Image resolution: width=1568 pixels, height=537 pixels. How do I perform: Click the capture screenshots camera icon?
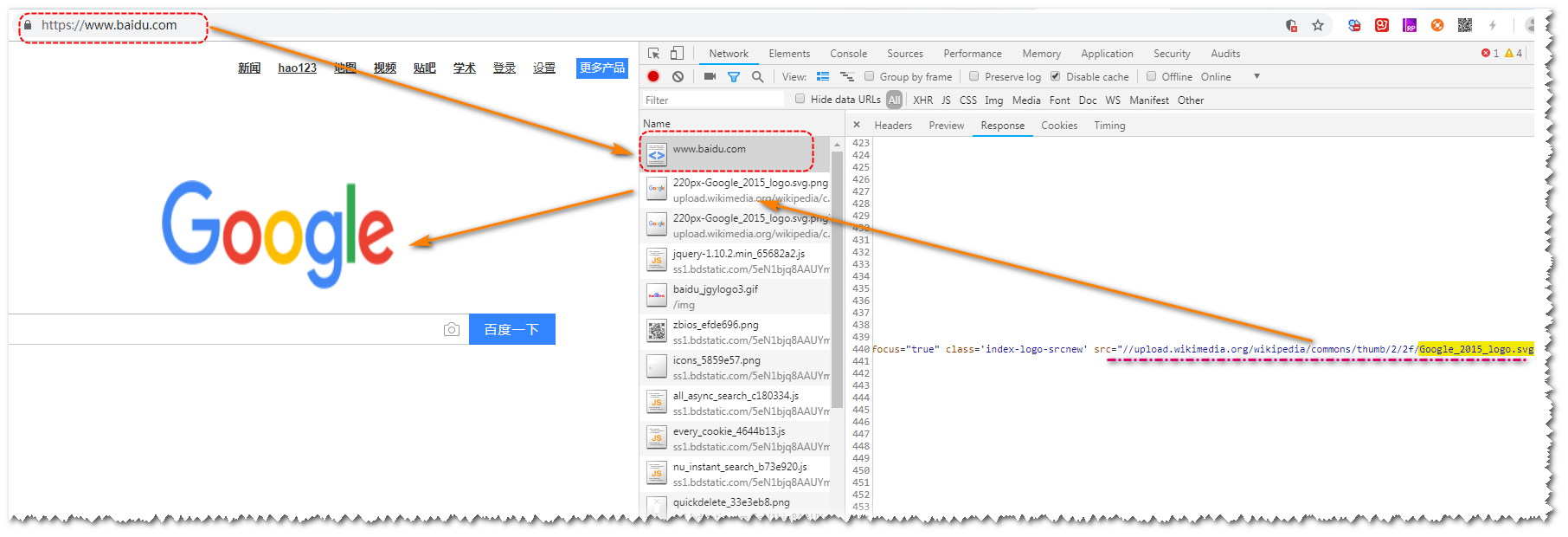pyautogui.click(x=710, y=76)
